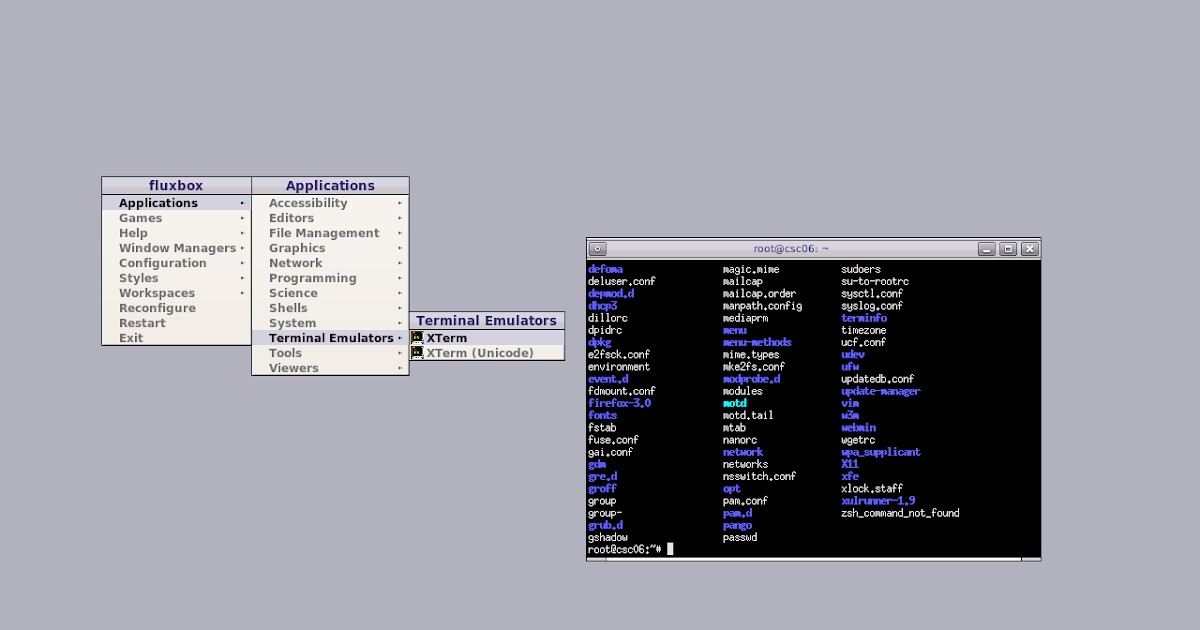The image size is (1200, 630).
Task: Click the terminal title bar text root@csc06: ~
Action: point(791,249)
